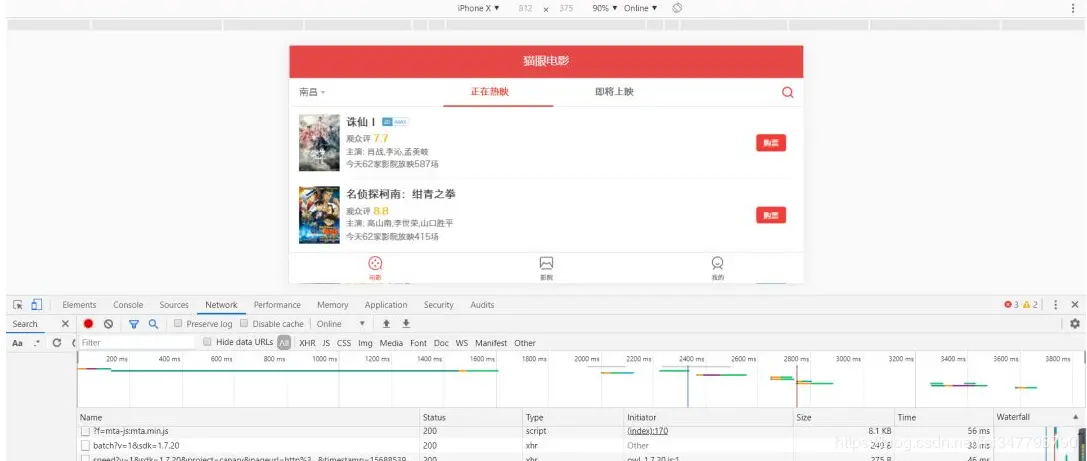The image size is (1087, 461).
Task: Select the 即将上映 coming soon tab
Action: pos(614,92)
